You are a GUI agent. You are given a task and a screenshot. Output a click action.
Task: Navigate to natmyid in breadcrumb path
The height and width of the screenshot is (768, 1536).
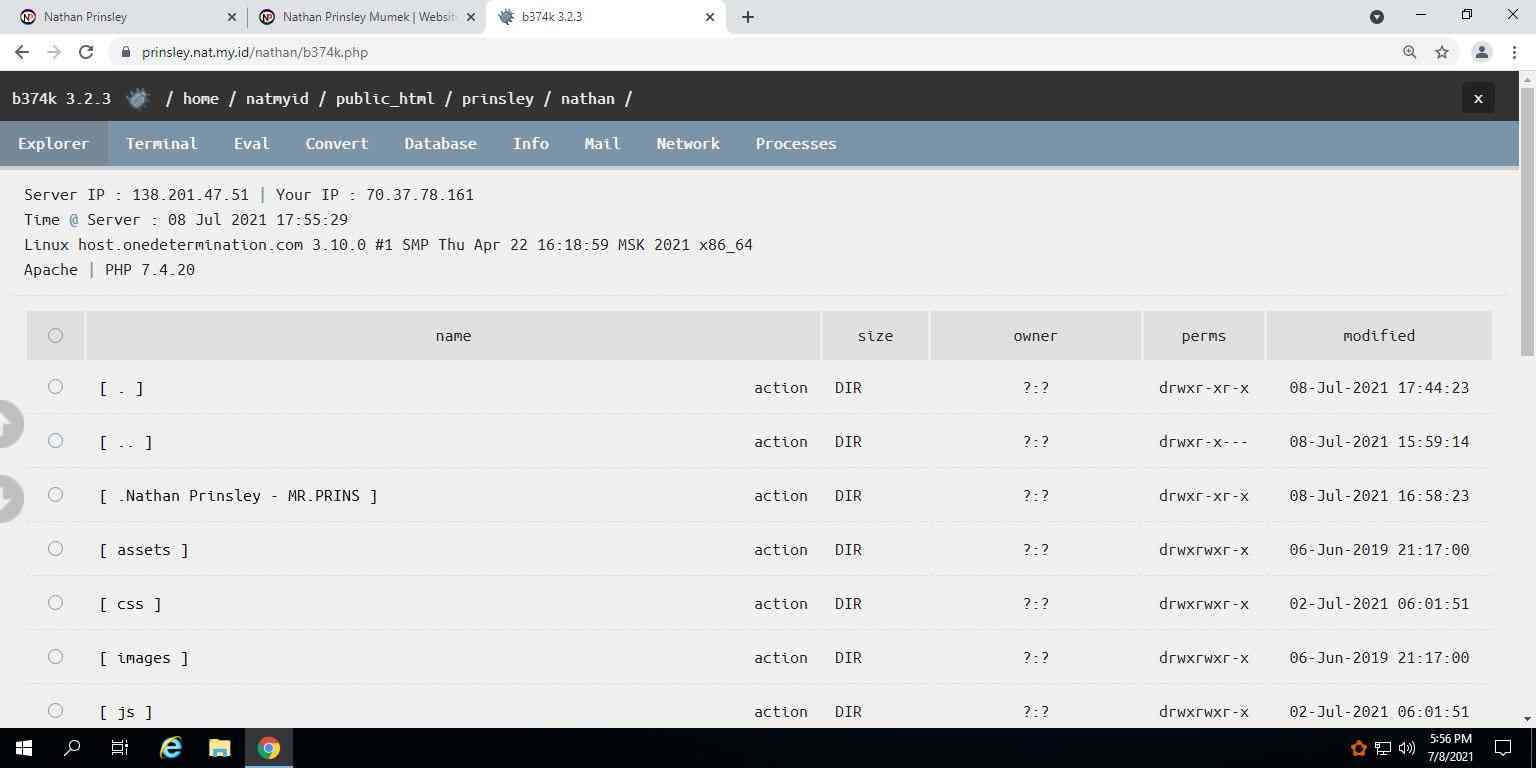tap(277, 98)
